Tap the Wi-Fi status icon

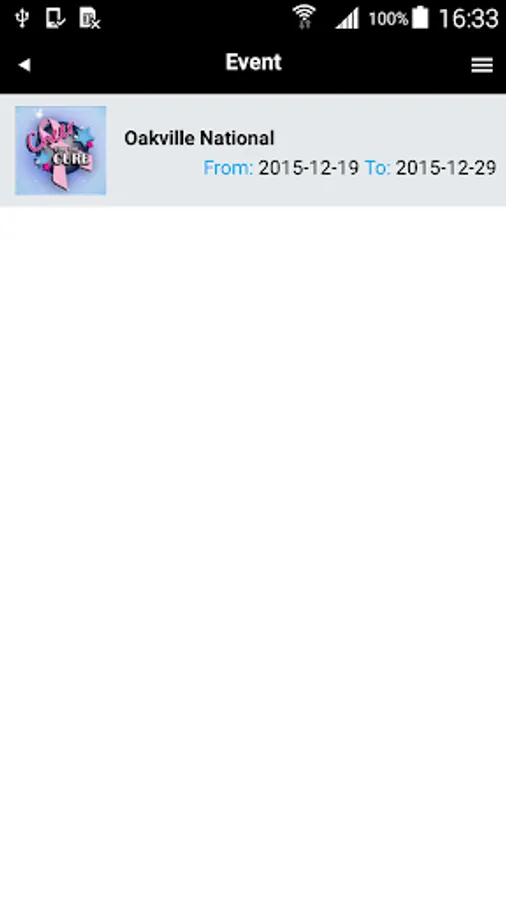(304, 17)
